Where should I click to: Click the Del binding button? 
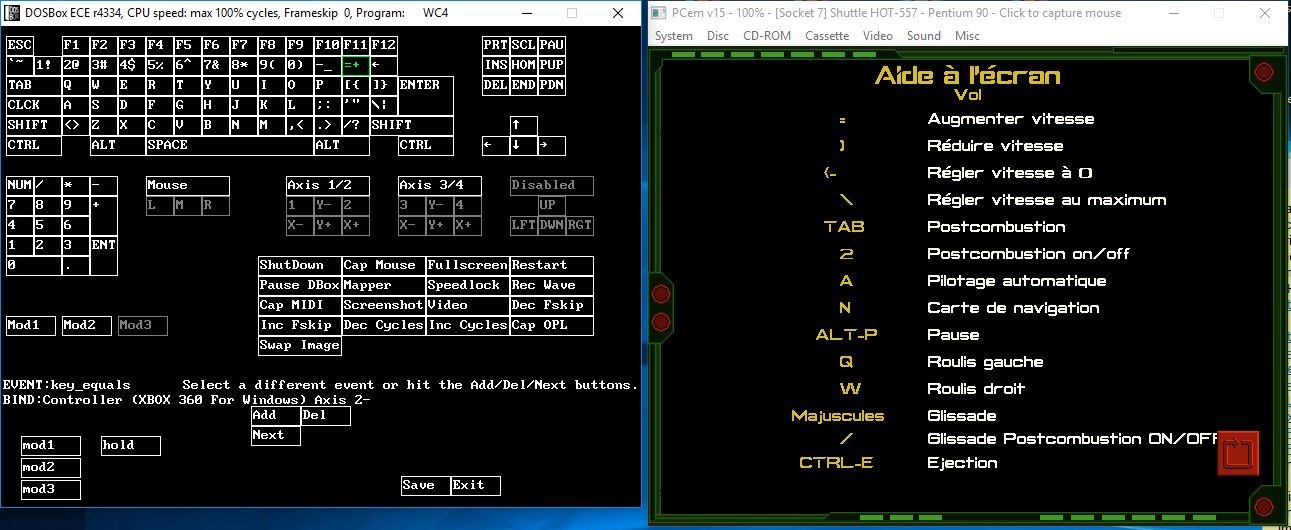coord(325,415)
